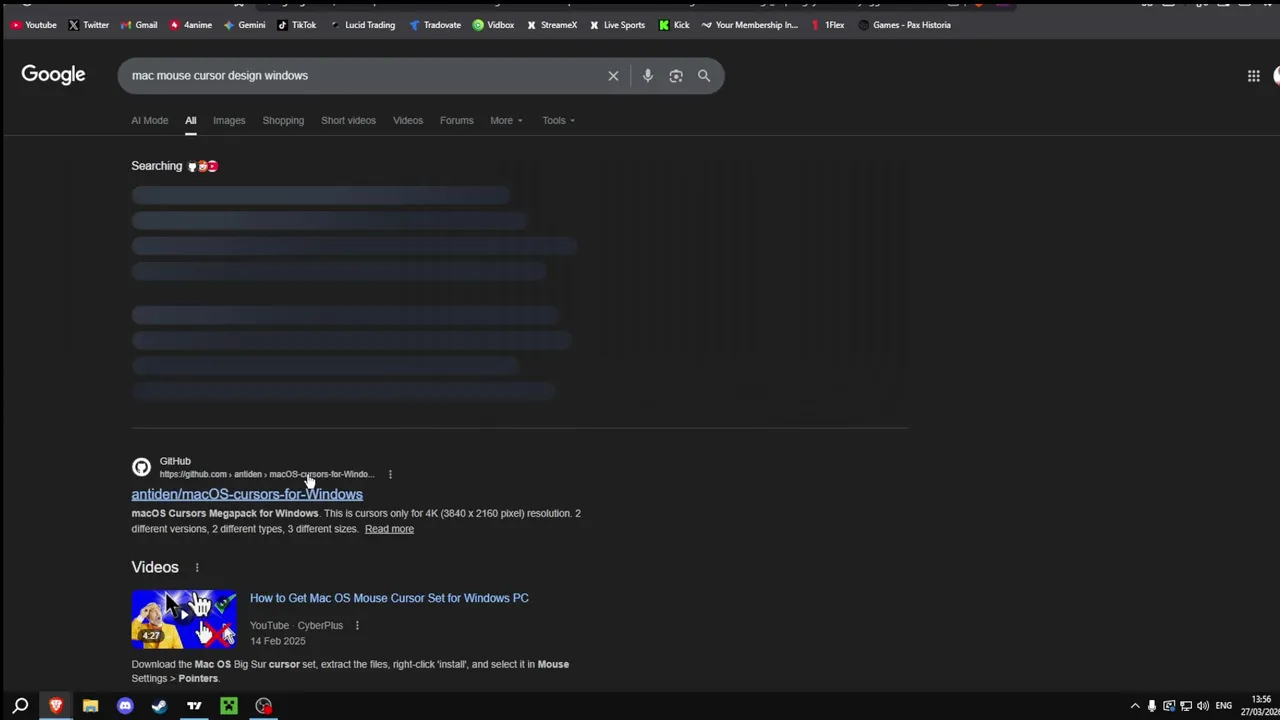Switch to Short videos tab
Viewport: 1280px width, 720px height.
(x=348, y=120)
